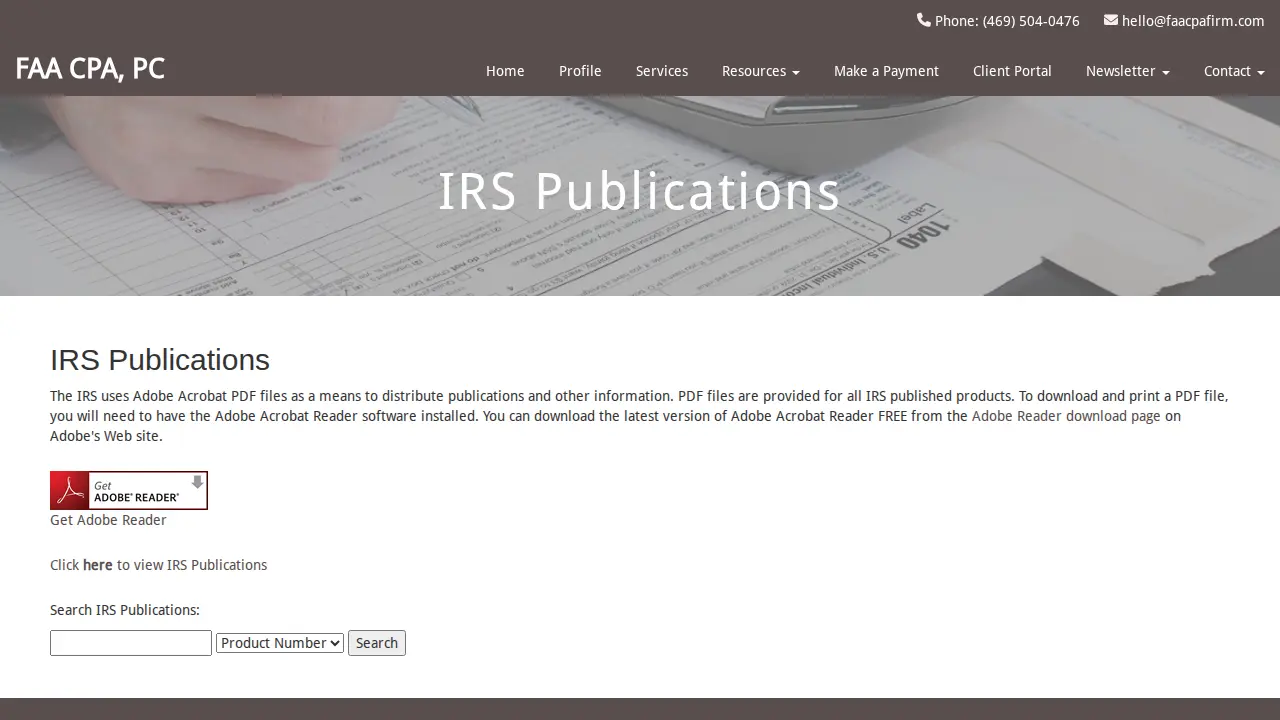The width and height of the screenshot is (1280, 720).
Task: Expand the Newsletter dropdown menu
Action: pyautogui.click(x=1127, y=71)
